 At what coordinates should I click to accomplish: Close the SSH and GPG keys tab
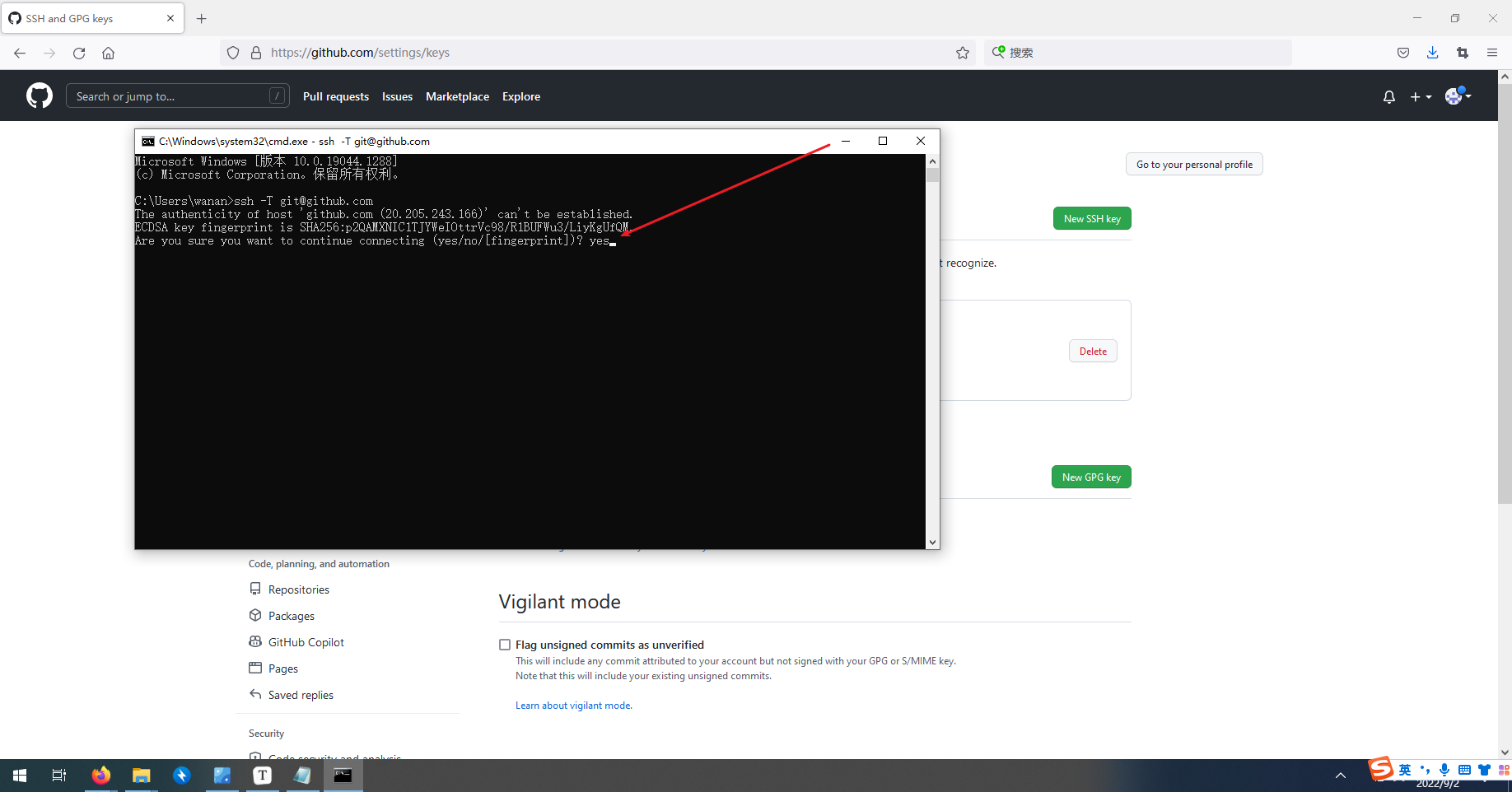click(170, 18)
